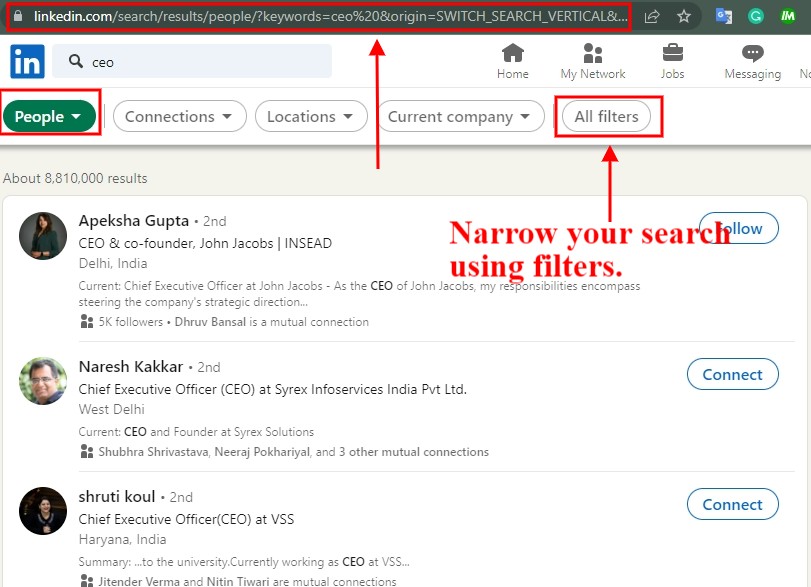Viewport: 811px width, 587px height.
Task: Open the People results filter dropdown
Action: point(49,116)
